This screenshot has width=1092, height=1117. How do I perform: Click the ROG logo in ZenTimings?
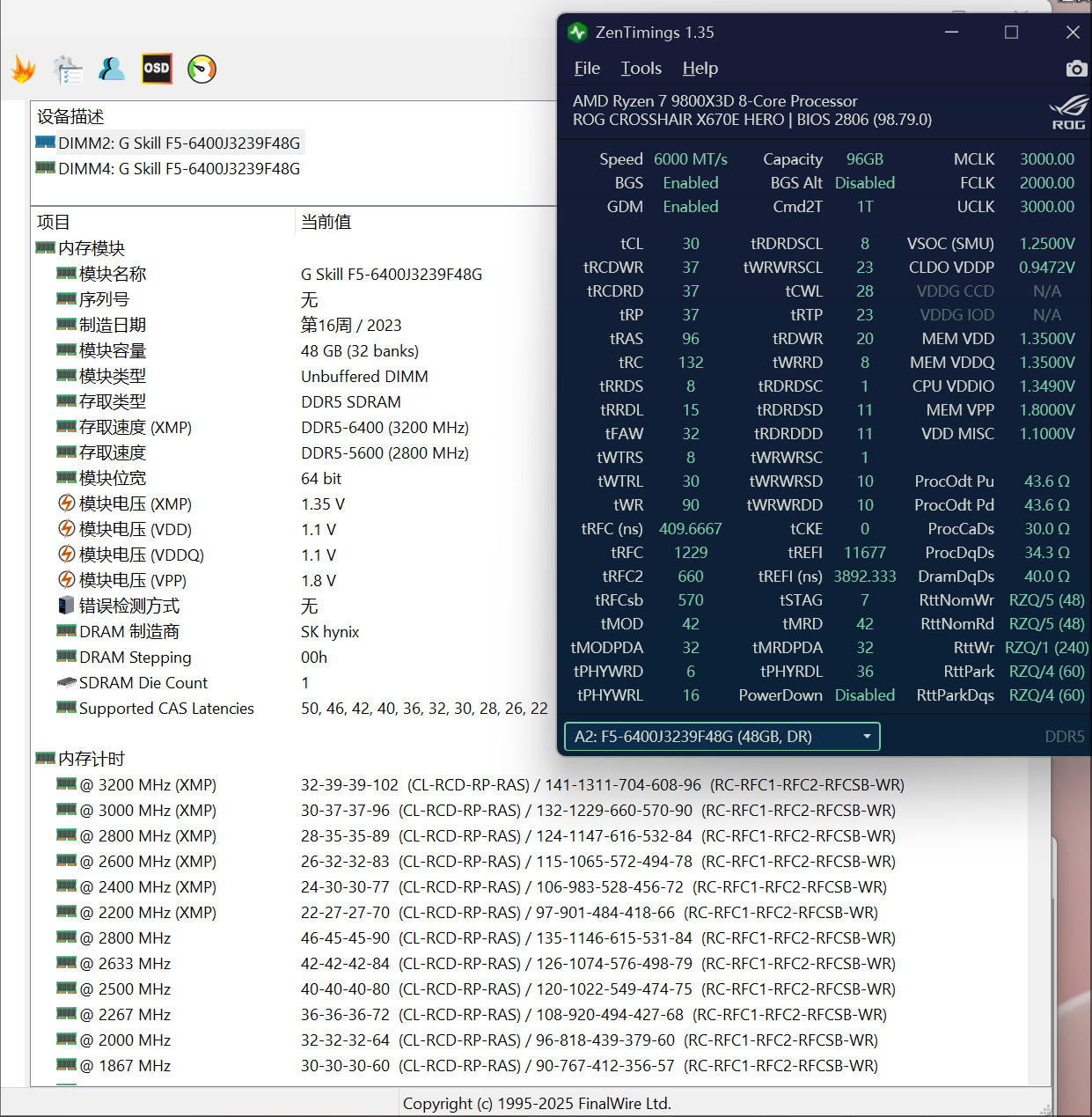point(1068,113)
